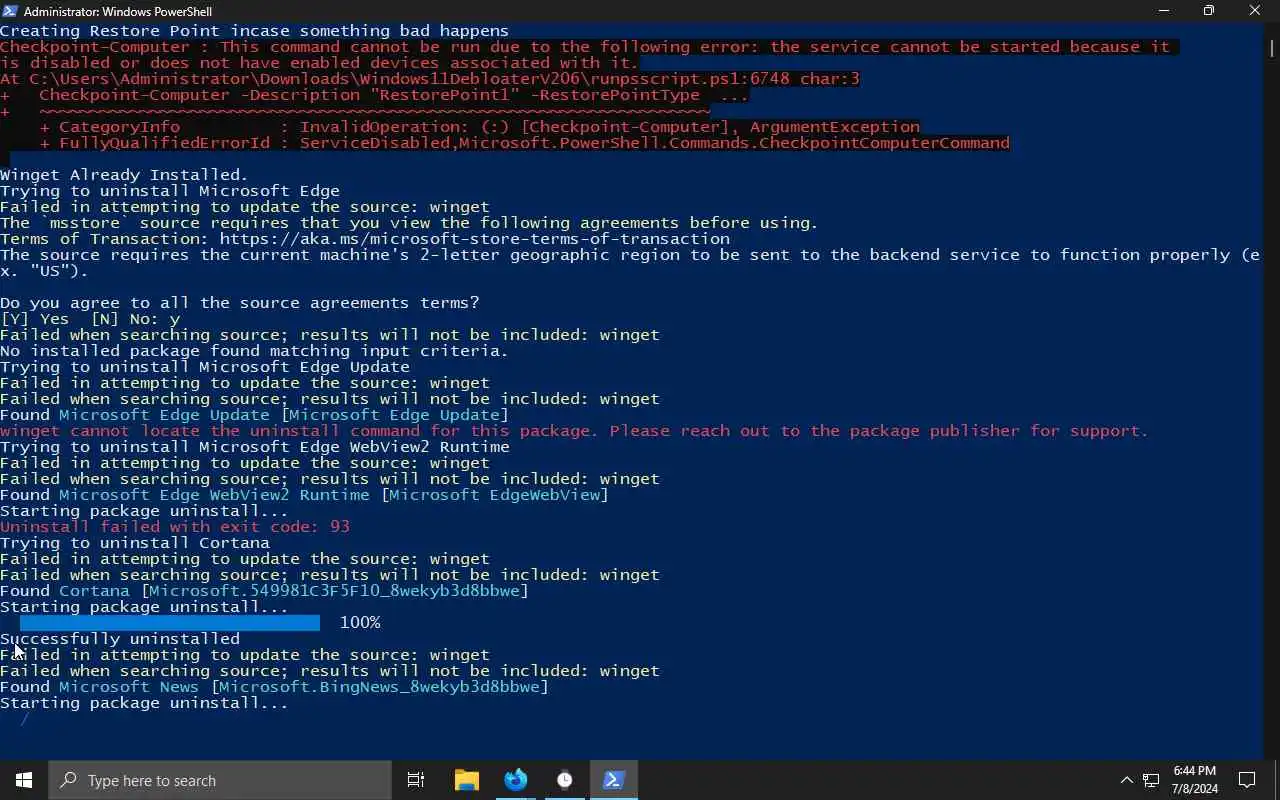
Task: Click the active PowerShell taskbar icon
Action: pyautogui.click(x=613, y=780)
